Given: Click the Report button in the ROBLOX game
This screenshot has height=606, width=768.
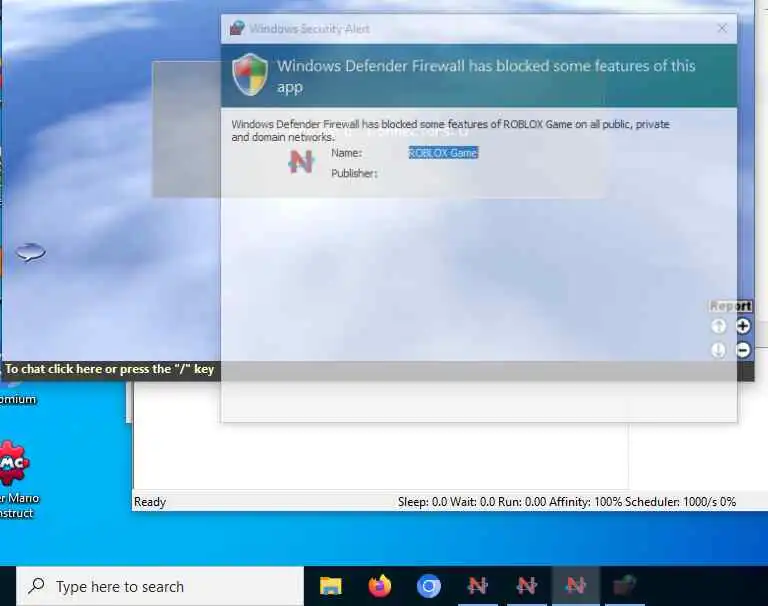Looking at the screenshot, I should coord(730,306).
